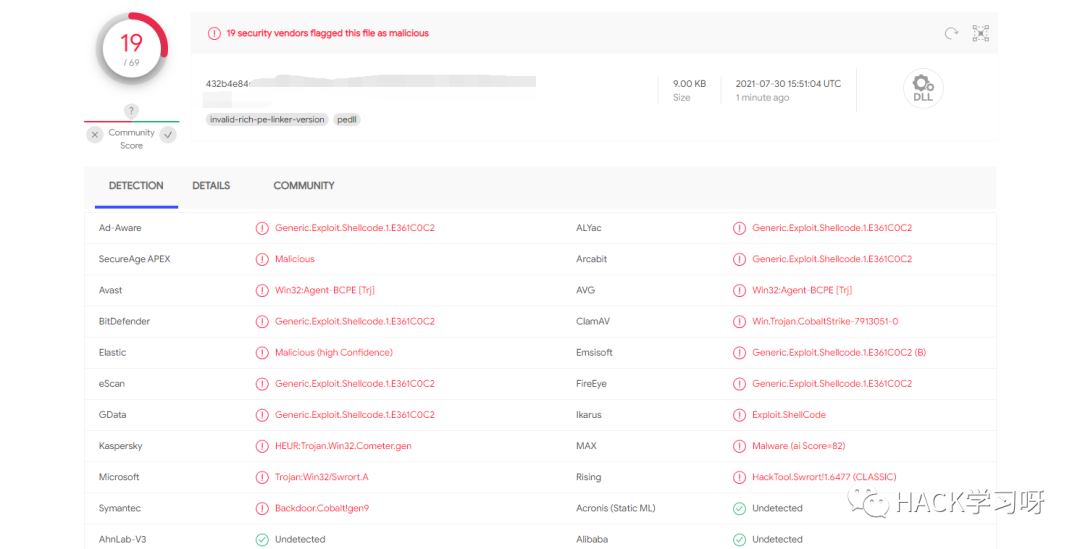Click the Symantec alert icon
Viewport: 1080px width, 549px height.
[262, 508]
